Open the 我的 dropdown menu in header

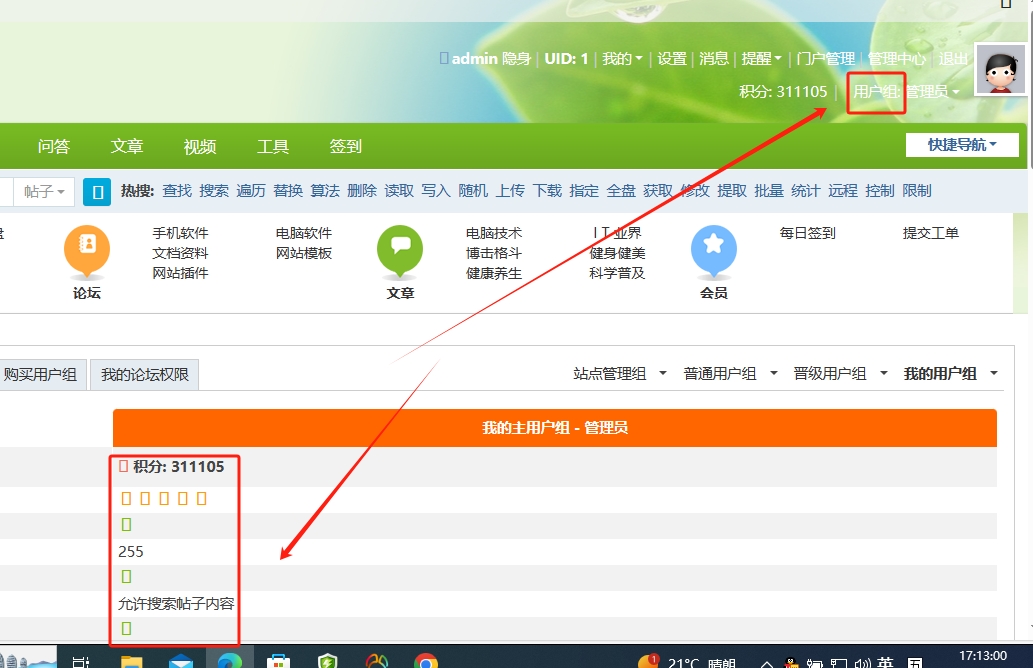pos(622,59)
